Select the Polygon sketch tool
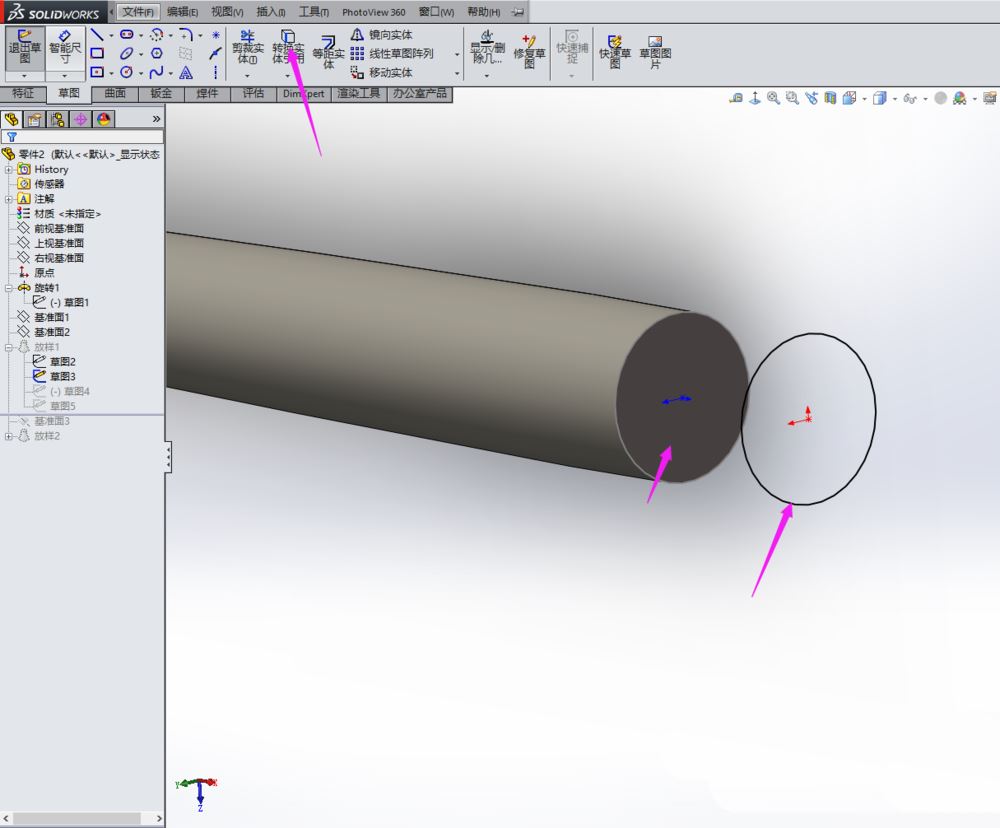The width and height of the screenshot is (1000, 828). coord(156,54)
